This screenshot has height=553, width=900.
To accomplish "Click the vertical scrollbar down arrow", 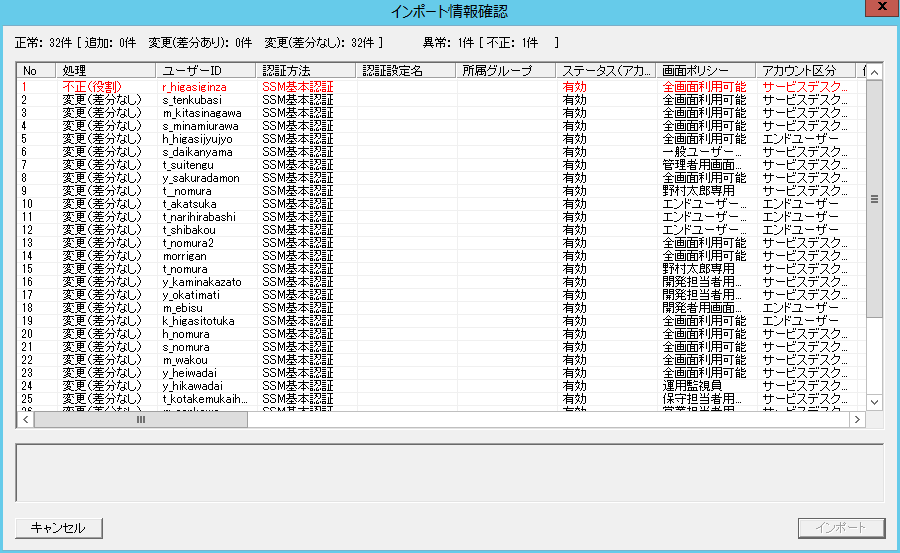I will (x=874, y=402).
